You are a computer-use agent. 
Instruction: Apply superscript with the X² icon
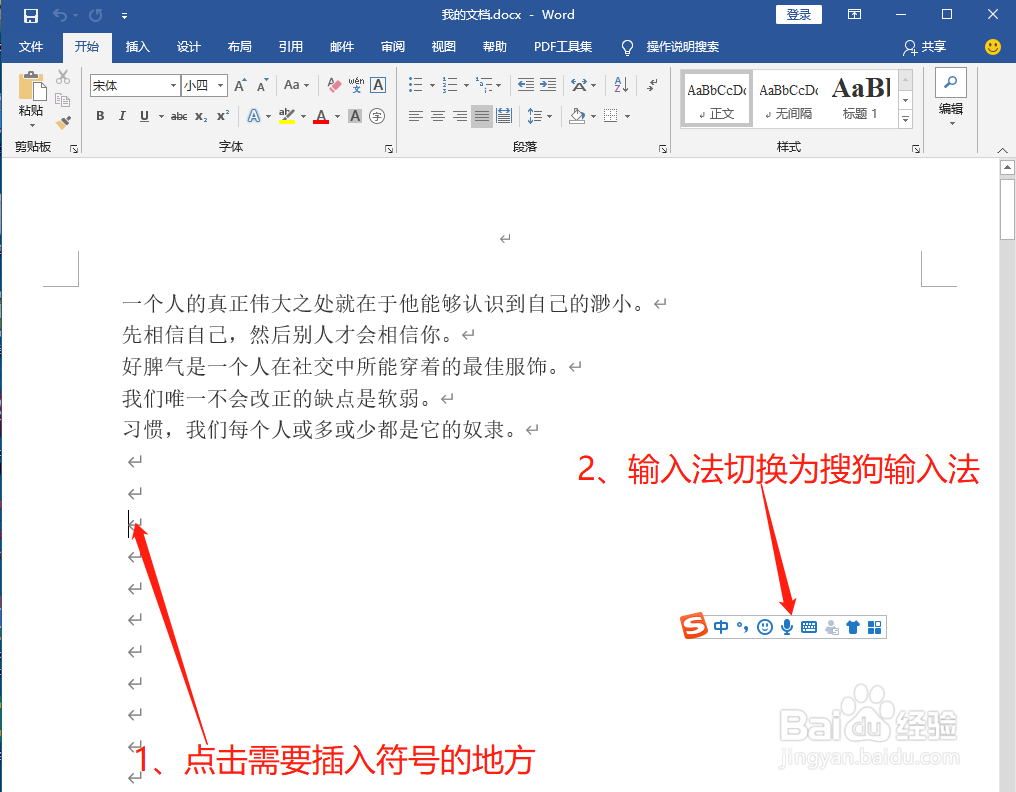point(222,116)
